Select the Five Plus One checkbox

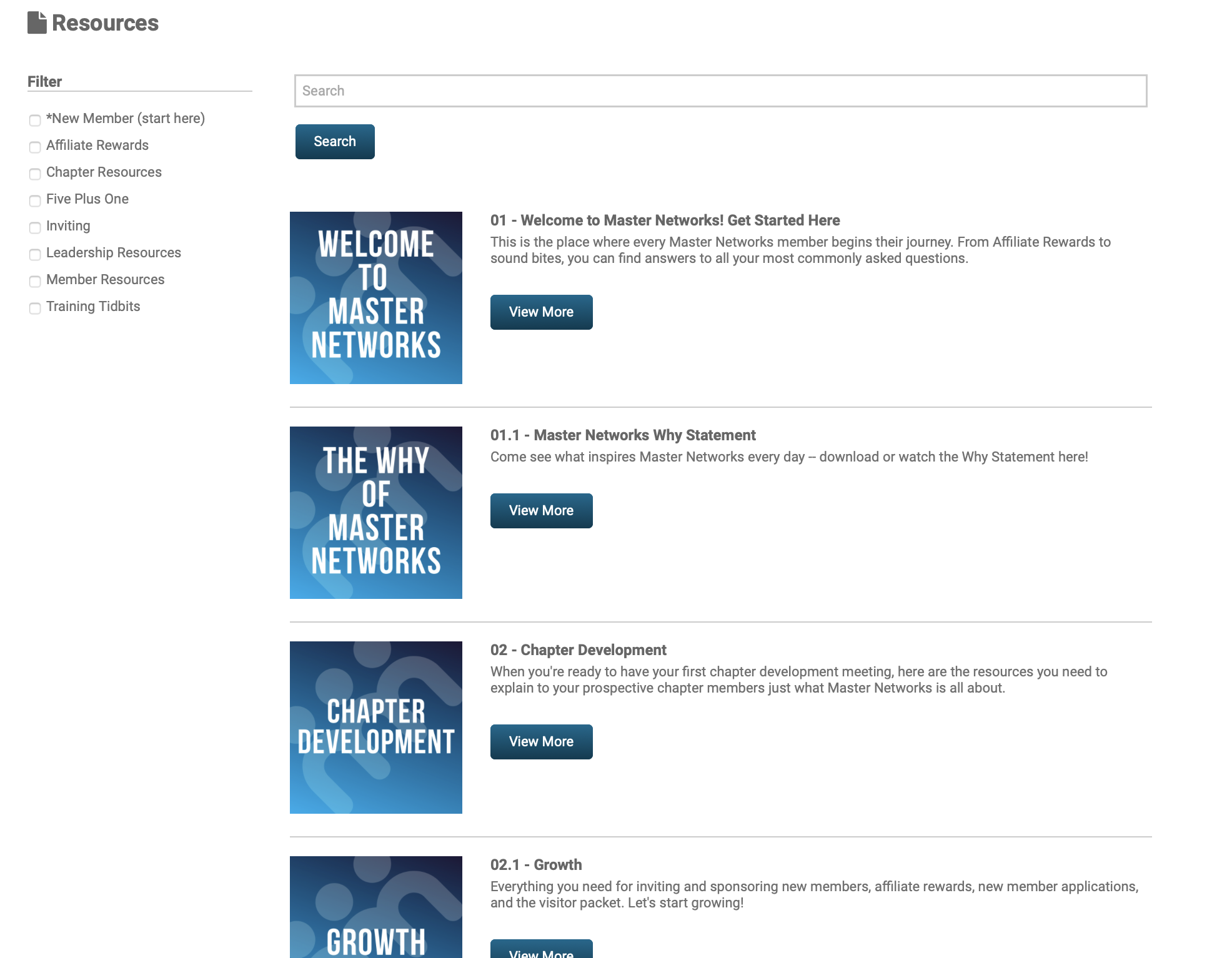(35, 200)
